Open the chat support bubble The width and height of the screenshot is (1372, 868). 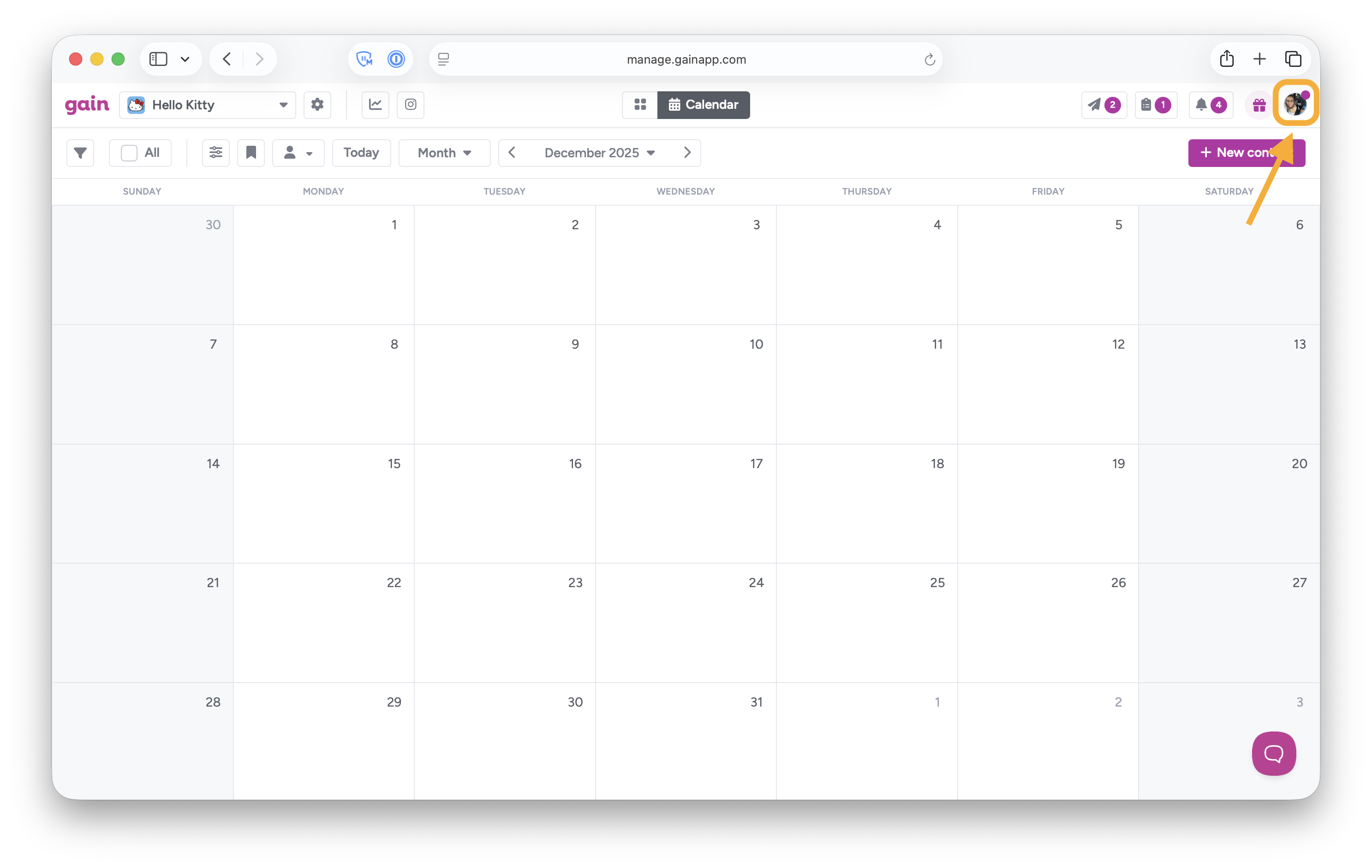pos(1273,753)
